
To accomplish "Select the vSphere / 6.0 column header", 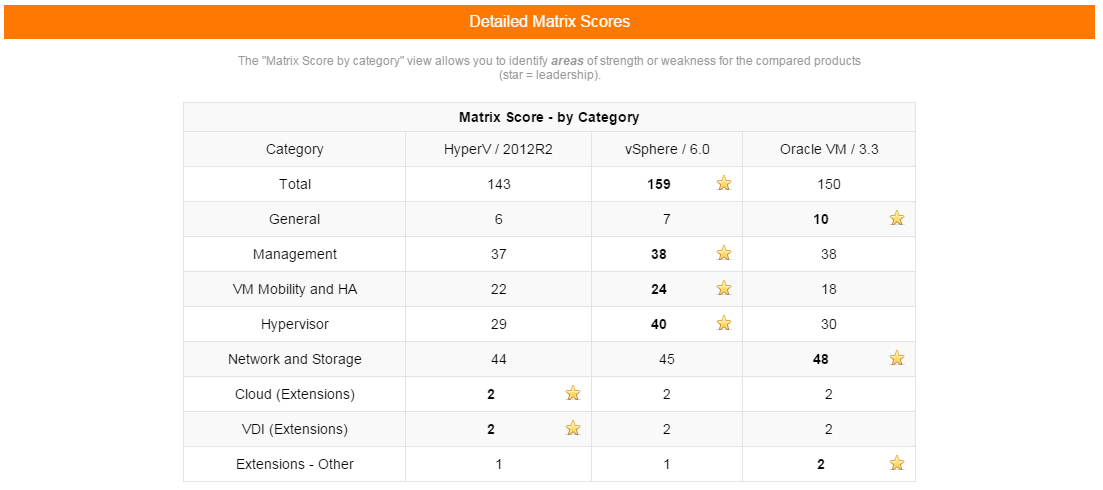I will click(667, 149).
